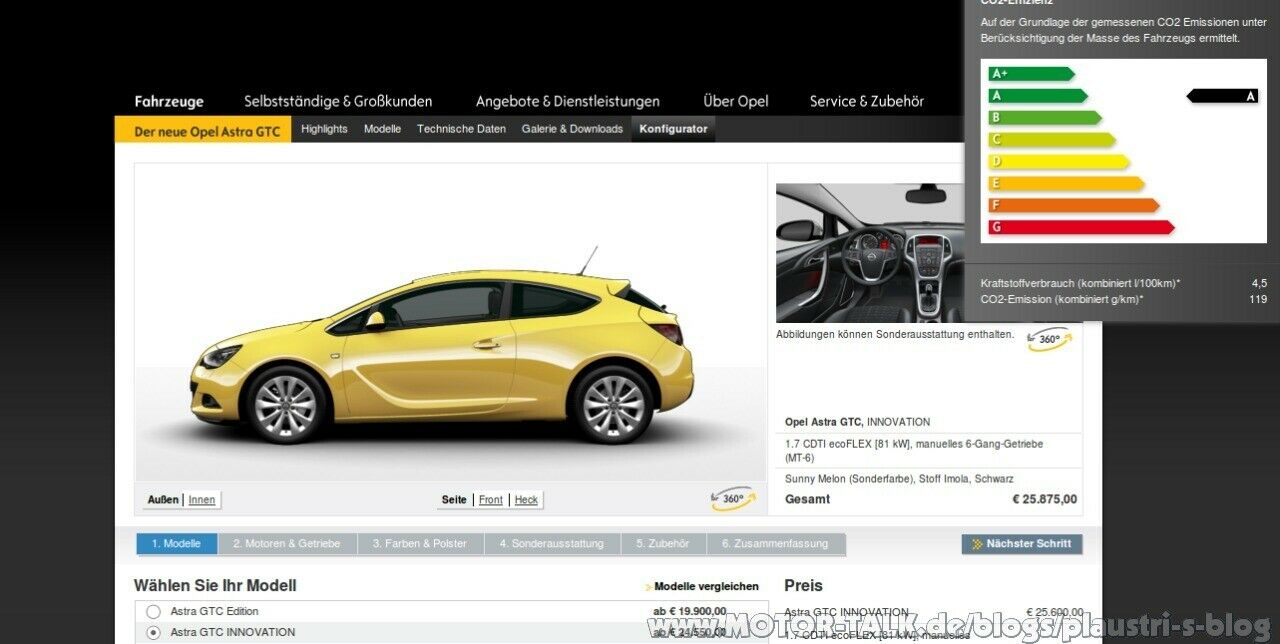
Task: Open the Technische Daten tab
Action: coord(461,129)
